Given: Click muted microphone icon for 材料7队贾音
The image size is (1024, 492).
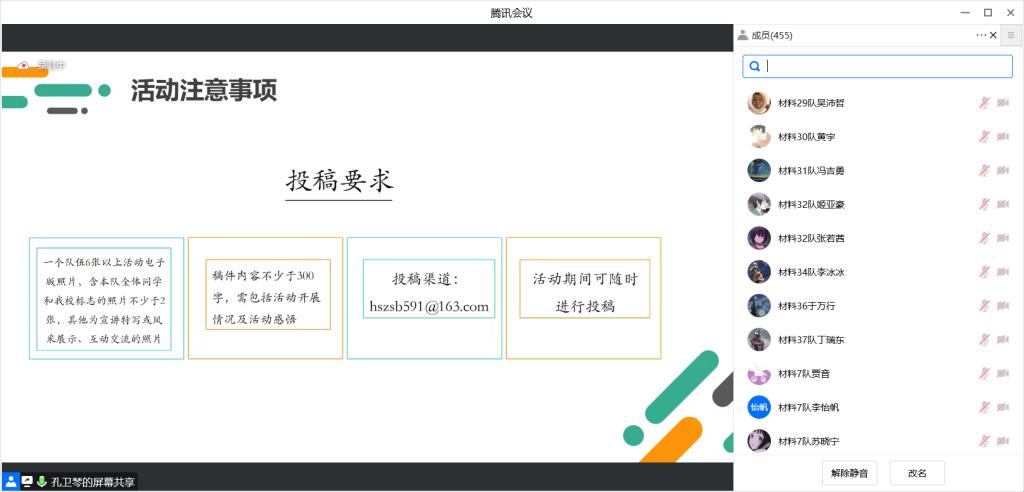Looking at the screenshot, I should tap(984, 374).
